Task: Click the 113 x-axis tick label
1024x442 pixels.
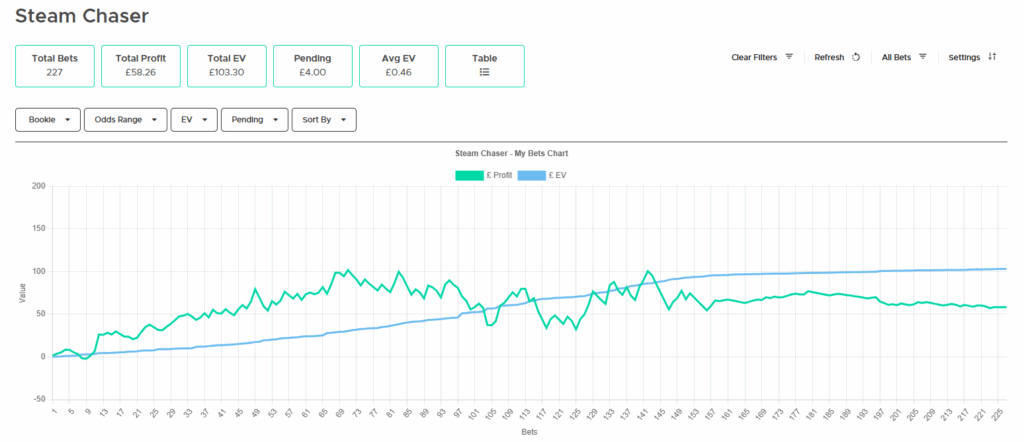Action: tap(522, 413)
